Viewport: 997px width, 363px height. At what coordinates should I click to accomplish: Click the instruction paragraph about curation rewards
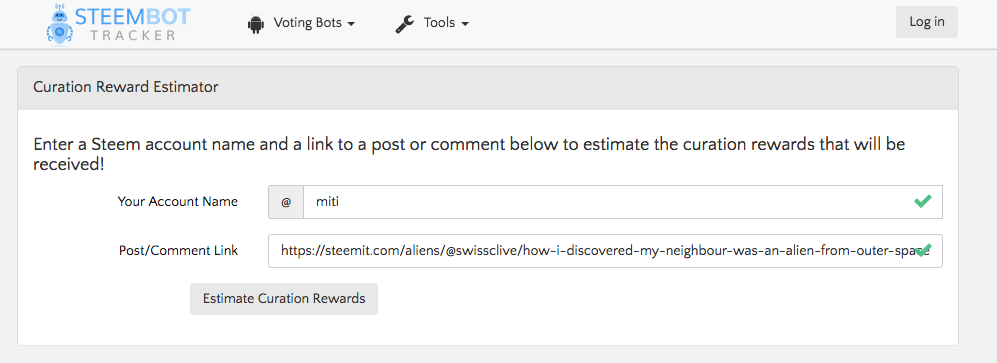[x=469, y=154]
